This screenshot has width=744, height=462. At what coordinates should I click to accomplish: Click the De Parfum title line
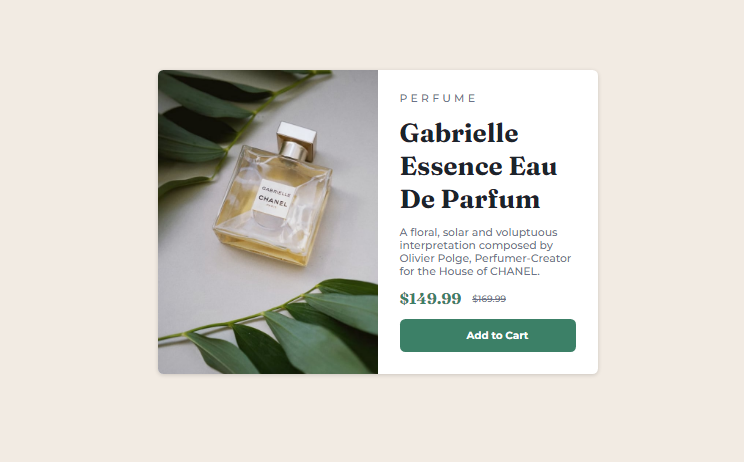click(x=470, y=199)
